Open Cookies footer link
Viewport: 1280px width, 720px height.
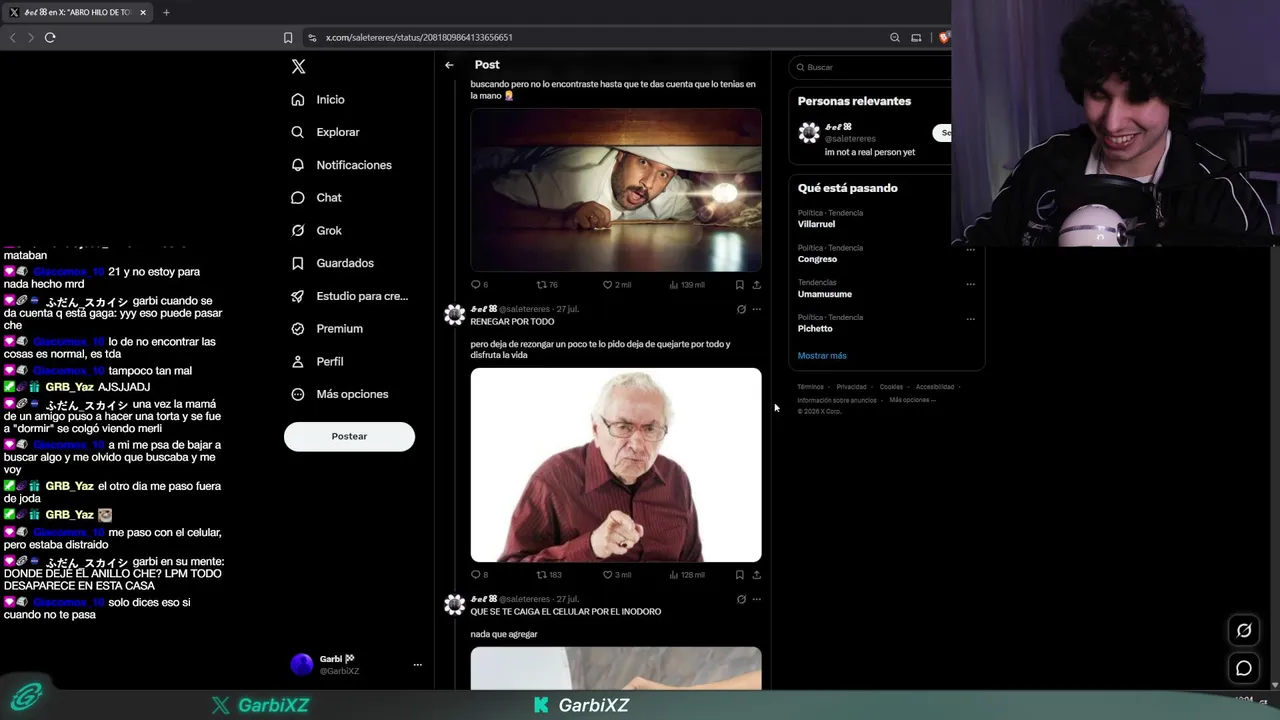[x=891, y=387]
